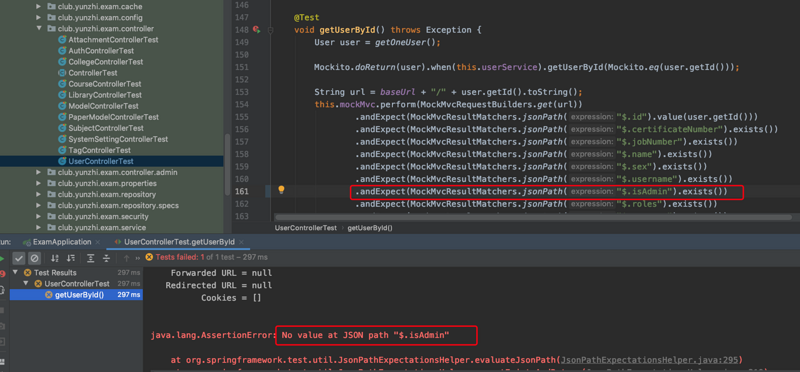The image size is (800, 372).
Task: Collapse the UserControllerTest results node
Action: (26, 284)
